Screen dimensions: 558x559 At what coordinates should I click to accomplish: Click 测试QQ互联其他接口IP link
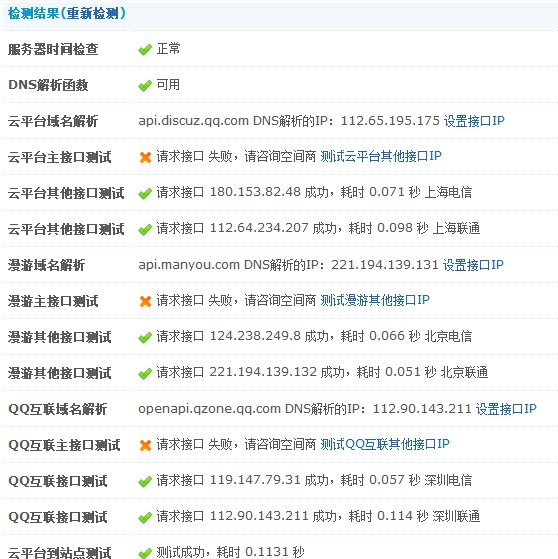click(385, 444)
